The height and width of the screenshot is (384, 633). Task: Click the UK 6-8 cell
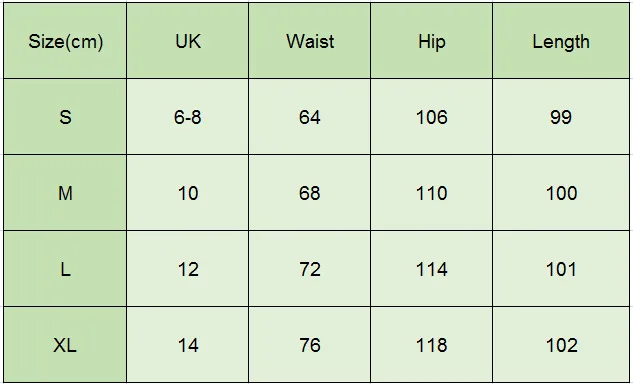tap(188, 117)
